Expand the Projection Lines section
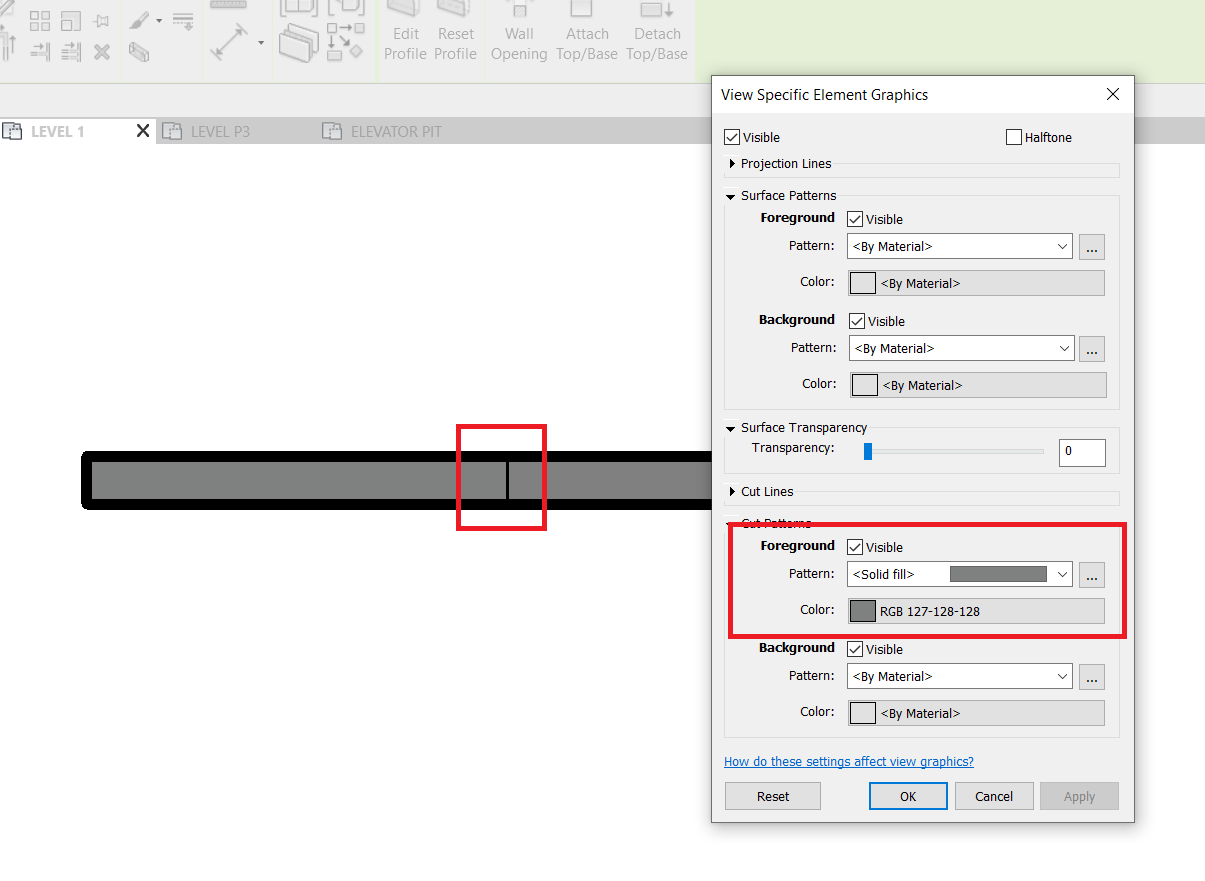Screen dimensions: 1205x881 [x=731, y=164]
